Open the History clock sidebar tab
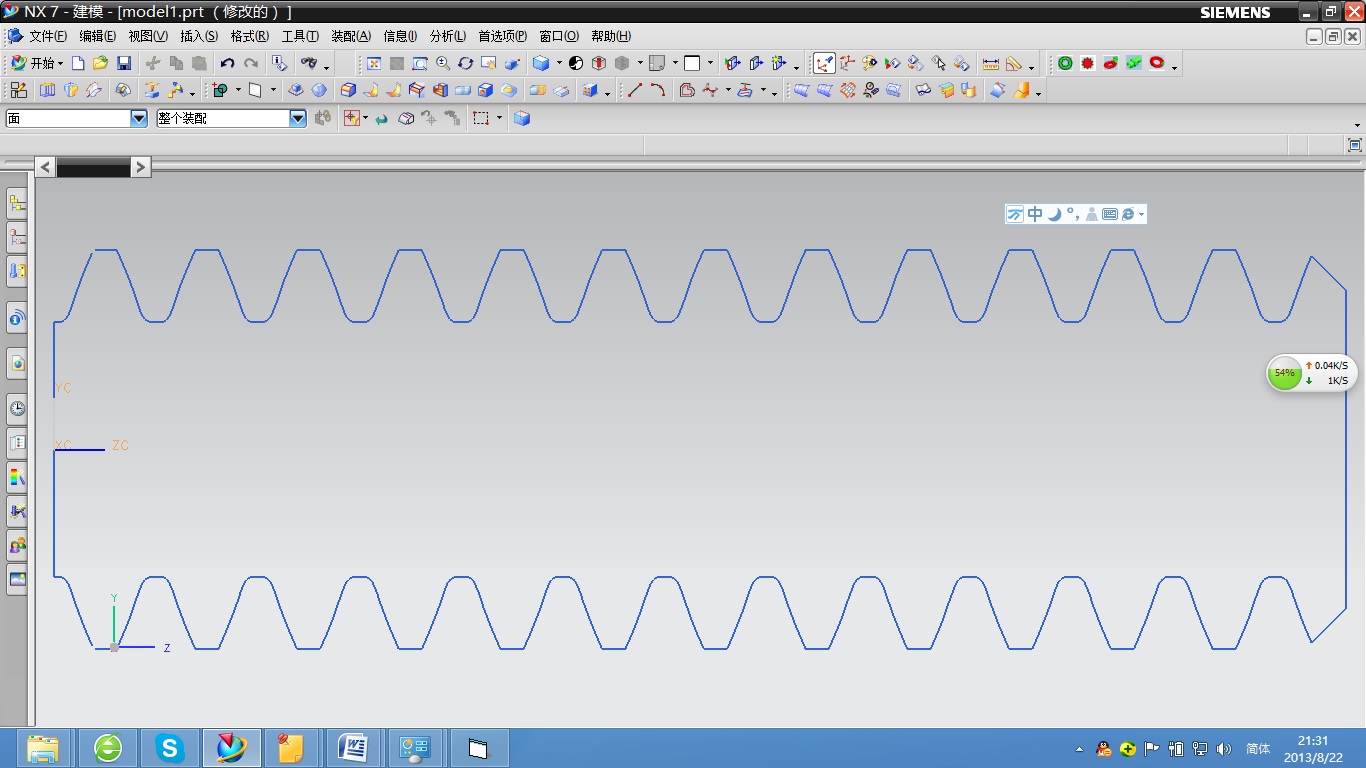 point(17,408)
